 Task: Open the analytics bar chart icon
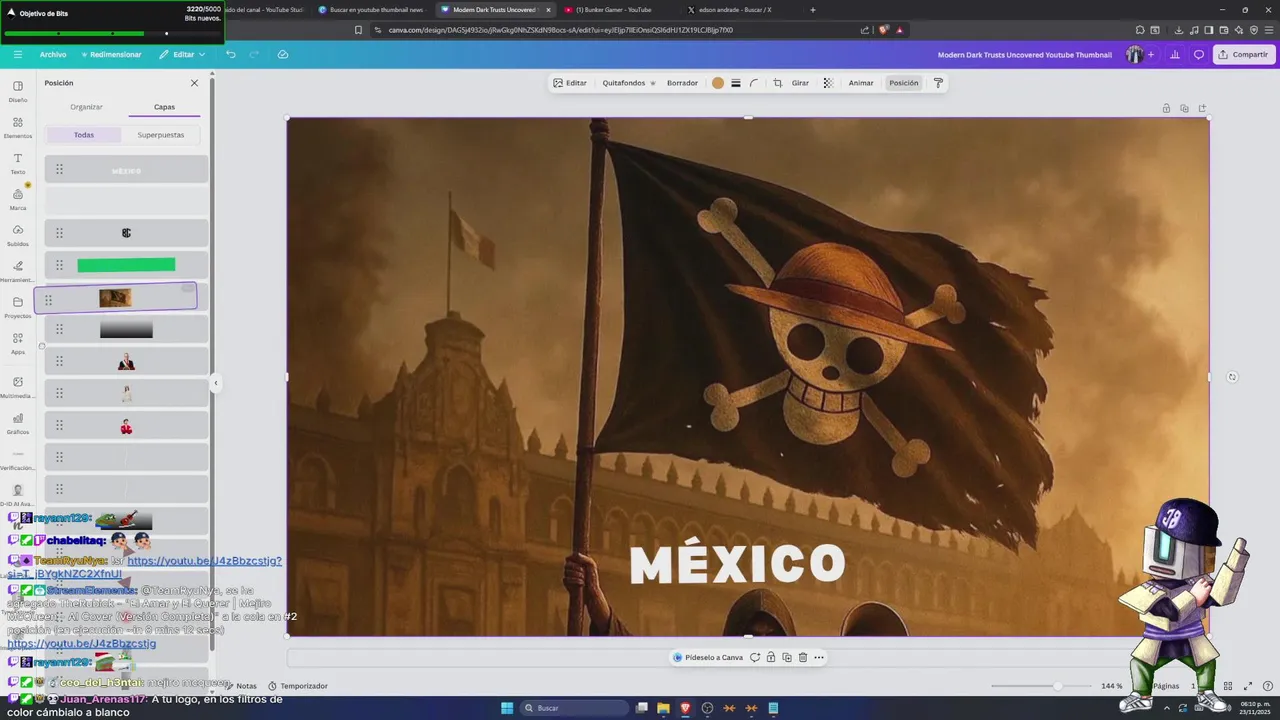[1175, 54]
